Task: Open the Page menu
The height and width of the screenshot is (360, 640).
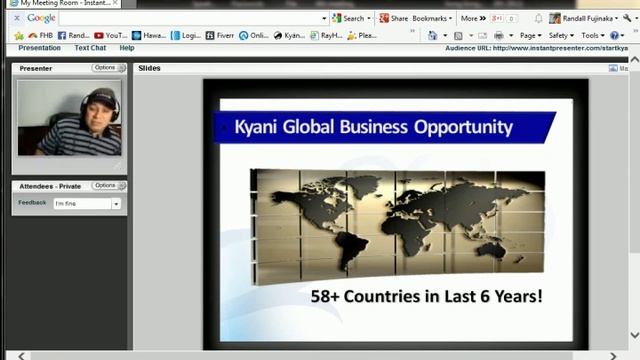Action: click(x=531, y=36)
